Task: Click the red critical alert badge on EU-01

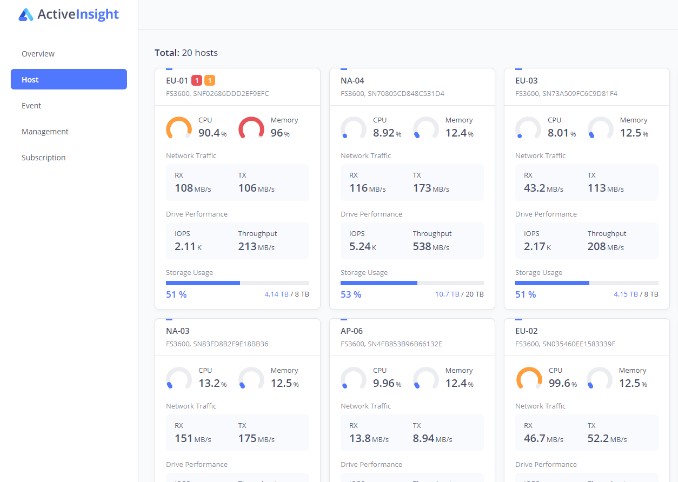Action: tap(197, 80)
